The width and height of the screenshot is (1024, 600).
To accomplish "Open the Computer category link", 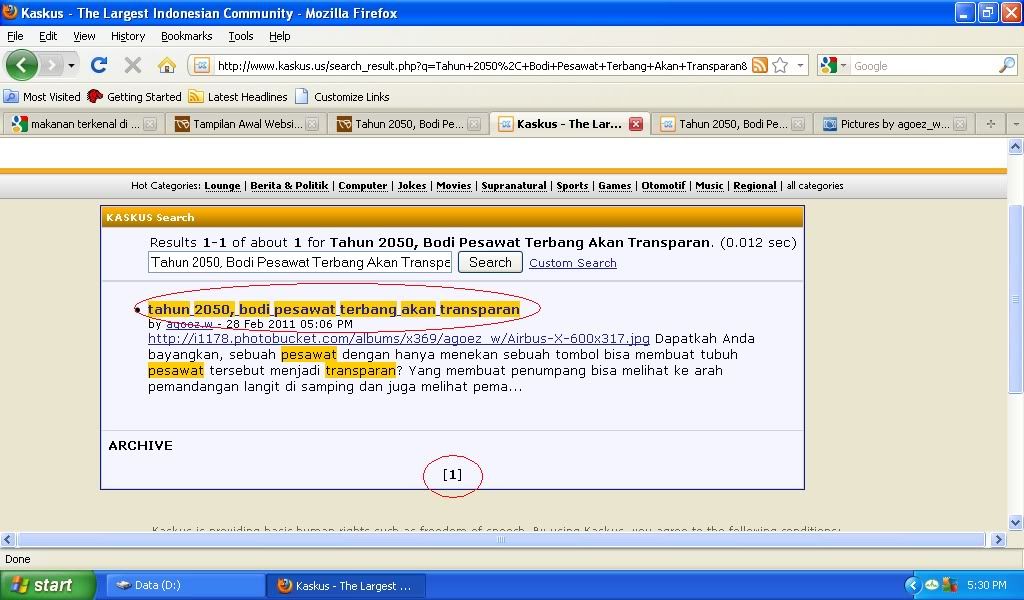I will click(x=362, y=186).
